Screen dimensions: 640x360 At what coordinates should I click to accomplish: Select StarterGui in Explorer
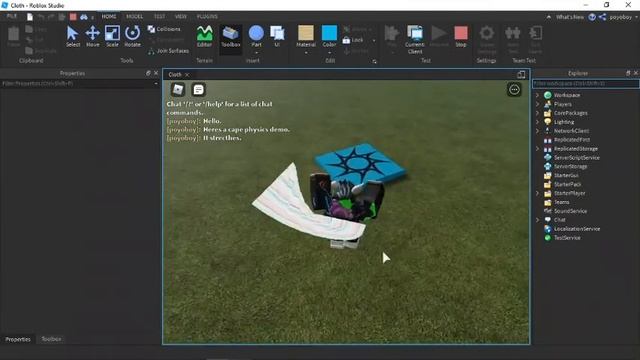pyautogui.click(x=566, y=176)
